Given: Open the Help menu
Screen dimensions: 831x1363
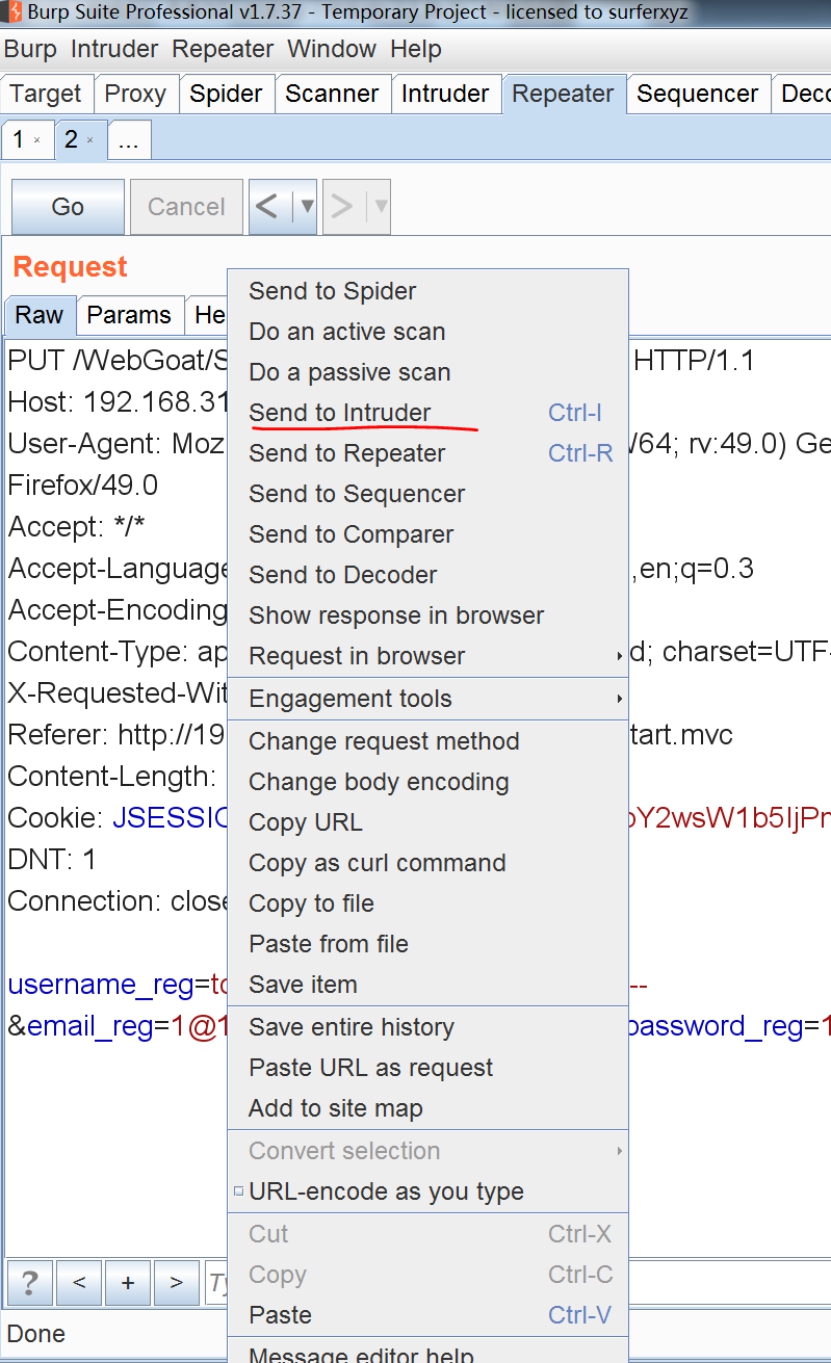Looking at the screenshot, I should point(416,49).
